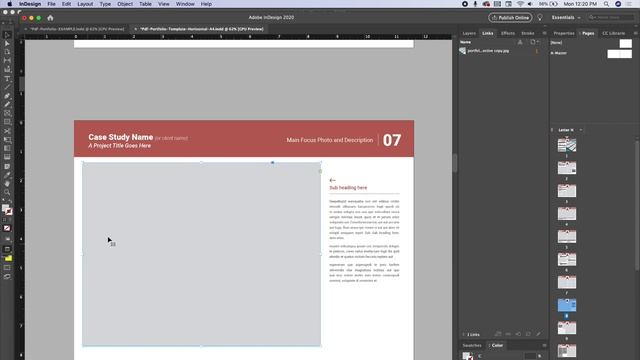Open the Links panel flyout menu
Screen dimensions: 640x360
544,33
